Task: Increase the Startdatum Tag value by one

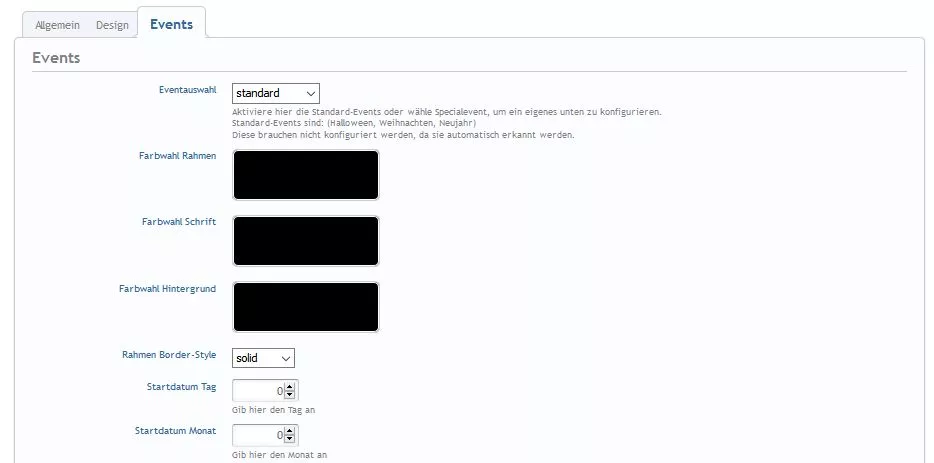Action: point(289,387)
